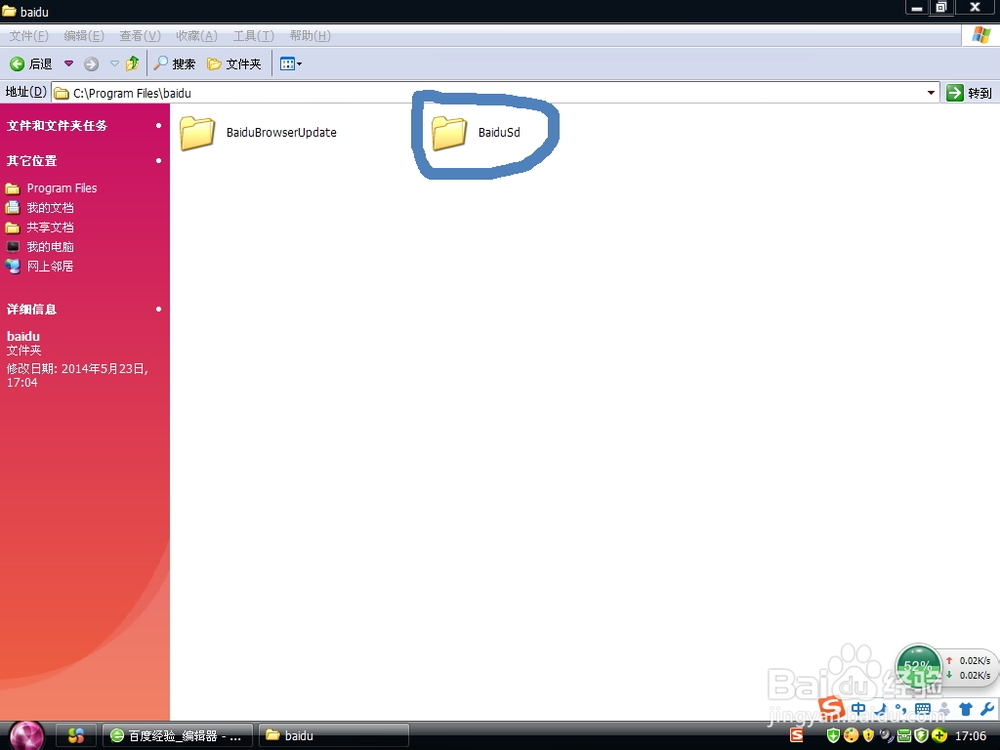Click the baidu taskbar window button
Image resolution: width=1000 pixels, height=750 pixels.
(x=334, y=736)
